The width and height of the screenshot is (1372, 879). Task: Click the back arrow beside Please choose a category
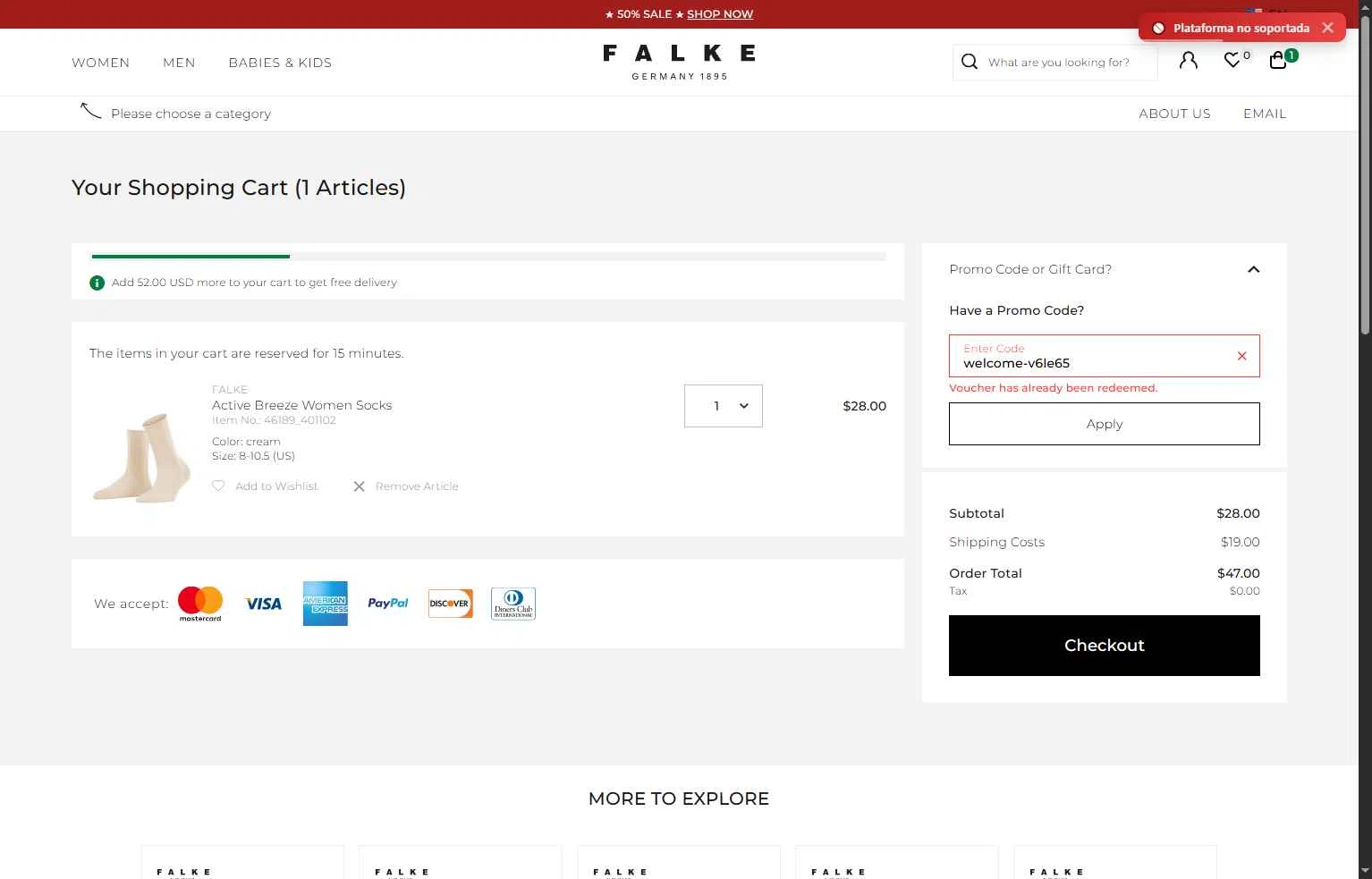tap(90, 110)
